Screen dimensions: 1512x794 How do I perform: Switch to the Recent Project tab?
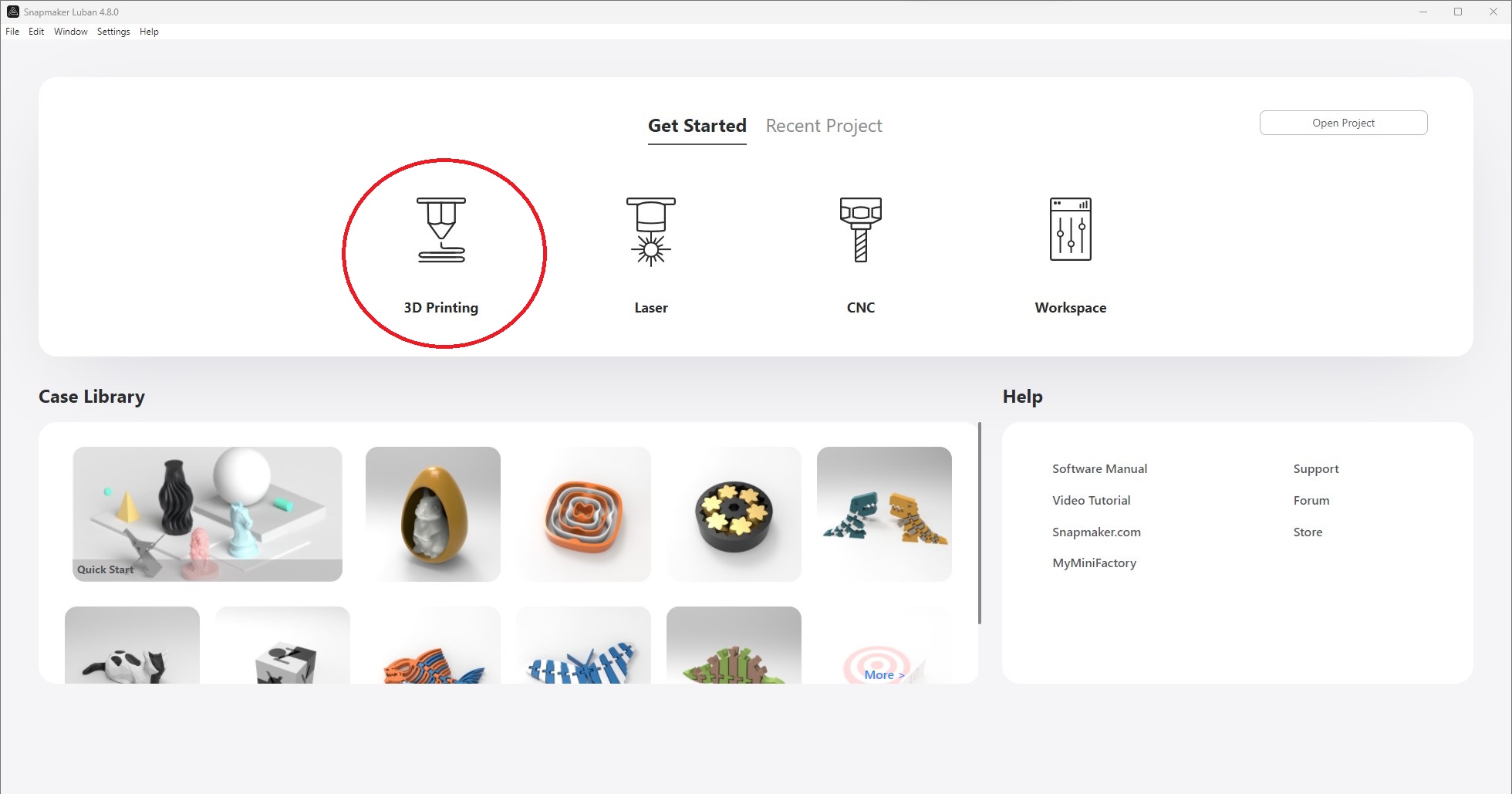click(823, 126)
